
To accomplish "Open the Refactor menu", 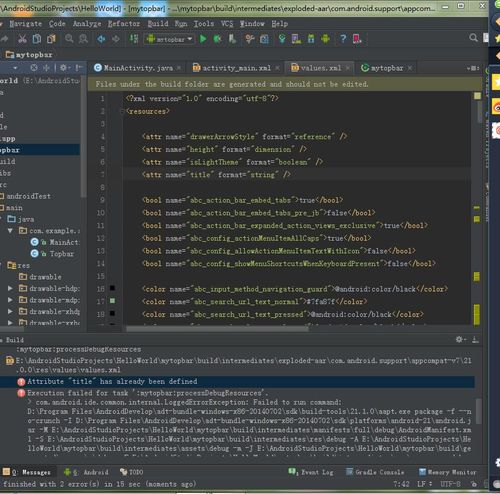I will tap(124, 24).
